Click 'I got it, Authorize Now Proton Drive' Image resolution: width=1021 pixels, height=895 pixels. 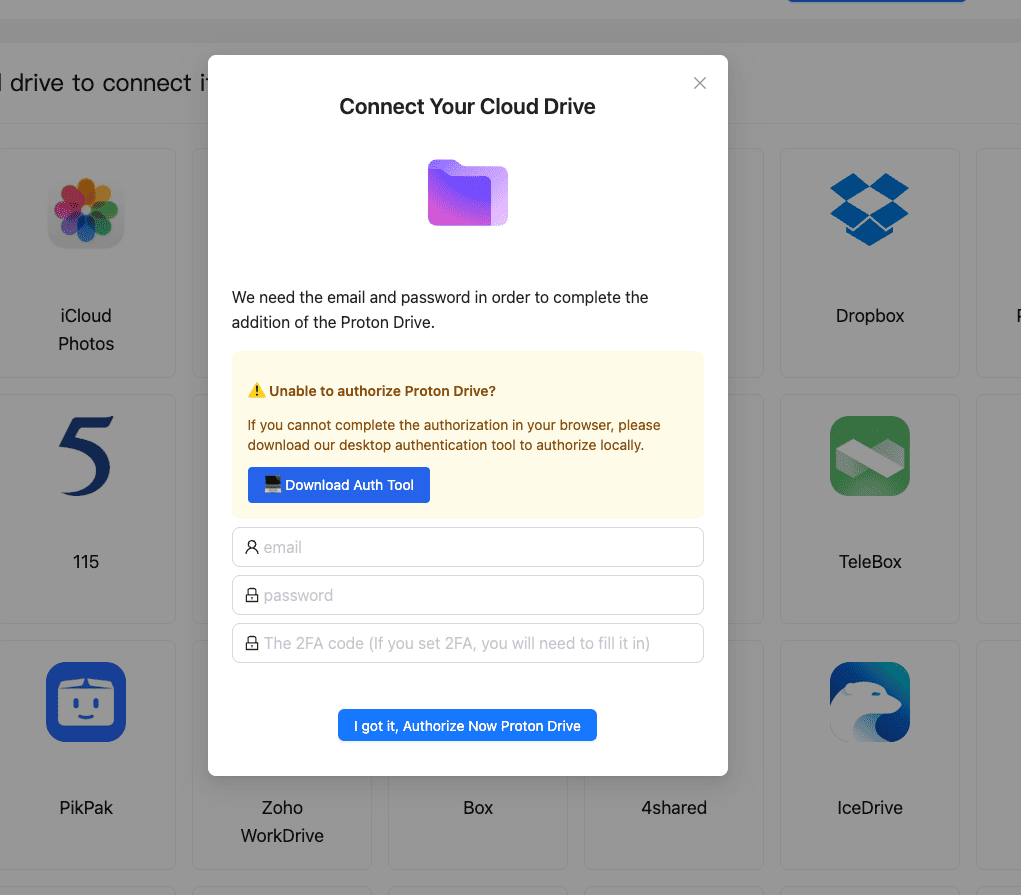tap(467, 725)
